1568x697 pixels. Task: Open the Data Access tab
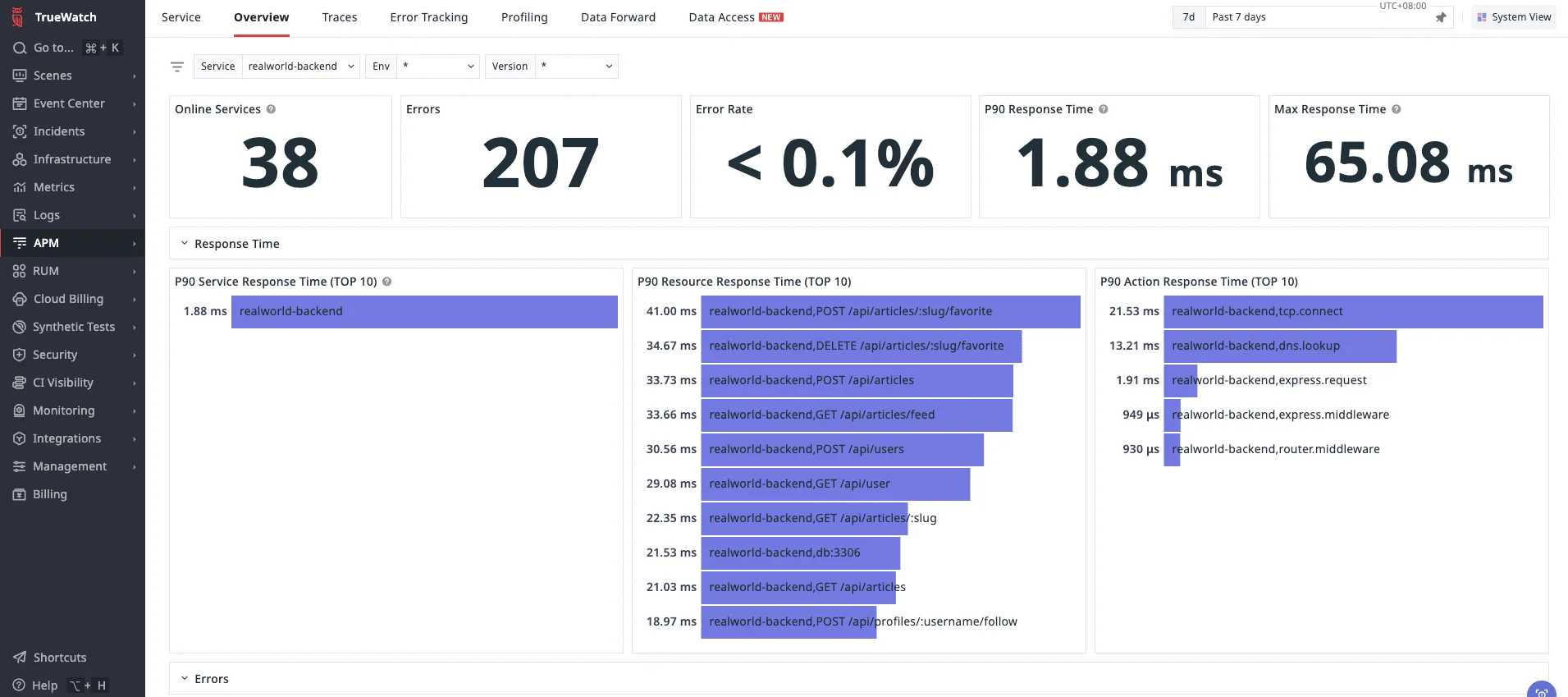tap(736, 17)
